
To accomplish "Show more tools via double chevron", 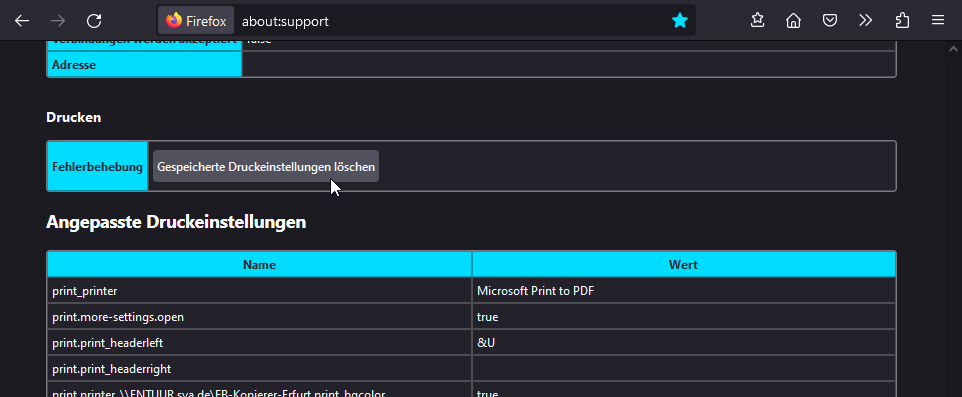I will [x=866, y=21].
